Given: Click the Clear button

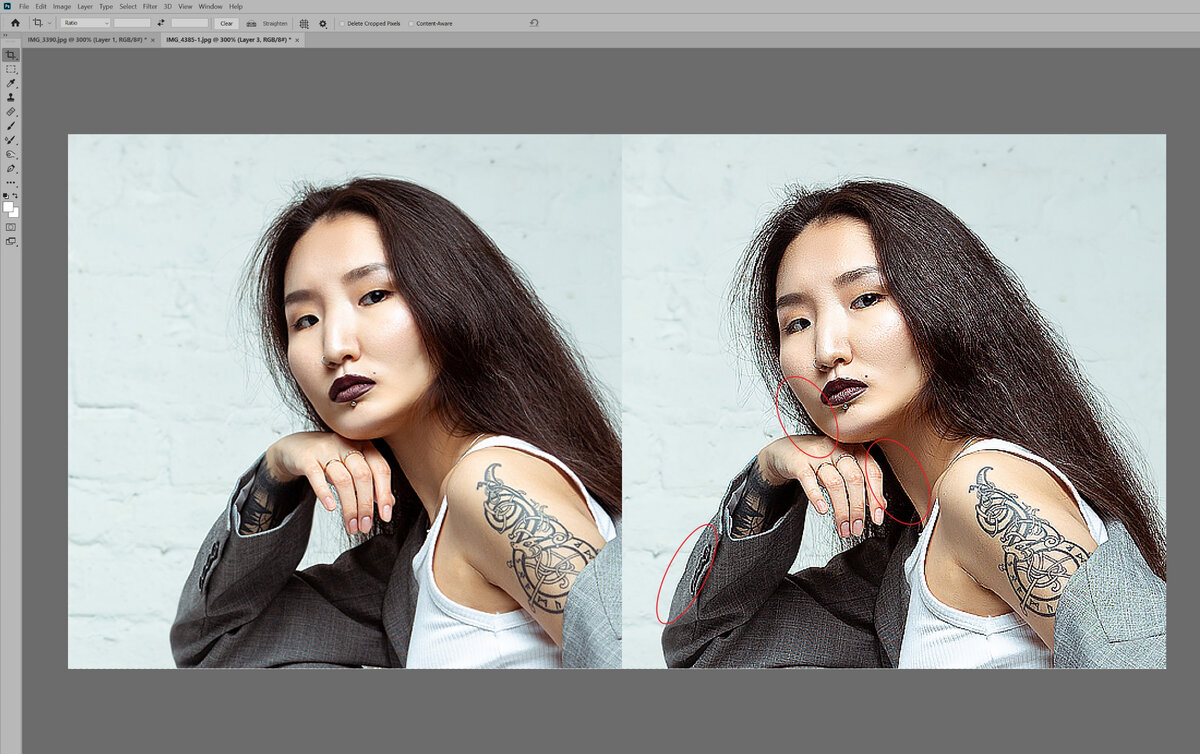Looking at the screenshot, I should click(x=226, y=23).
